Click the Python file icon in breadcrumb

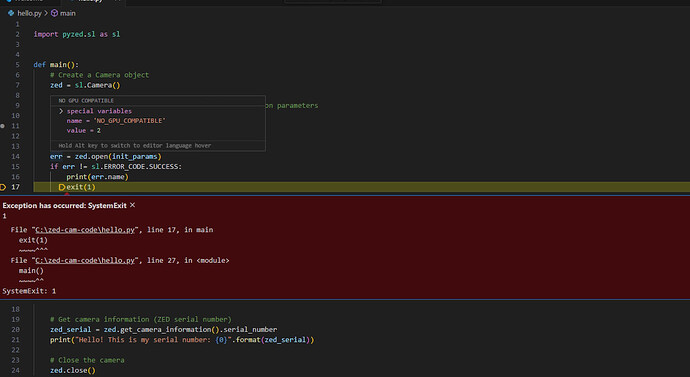click(x=11, y=13)
